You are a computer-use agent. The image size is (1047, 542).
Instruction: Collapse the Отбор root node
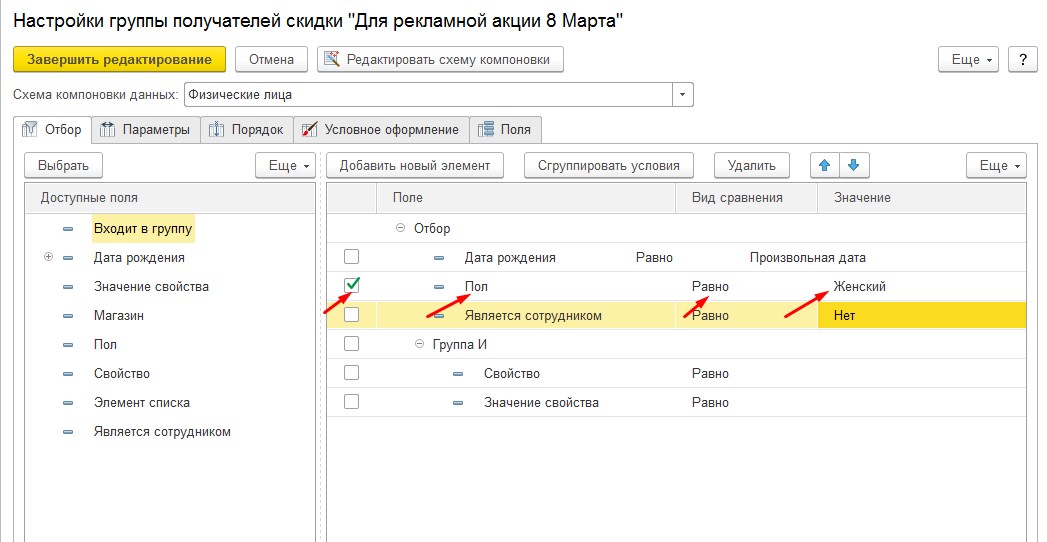click(x=400, y=228)
